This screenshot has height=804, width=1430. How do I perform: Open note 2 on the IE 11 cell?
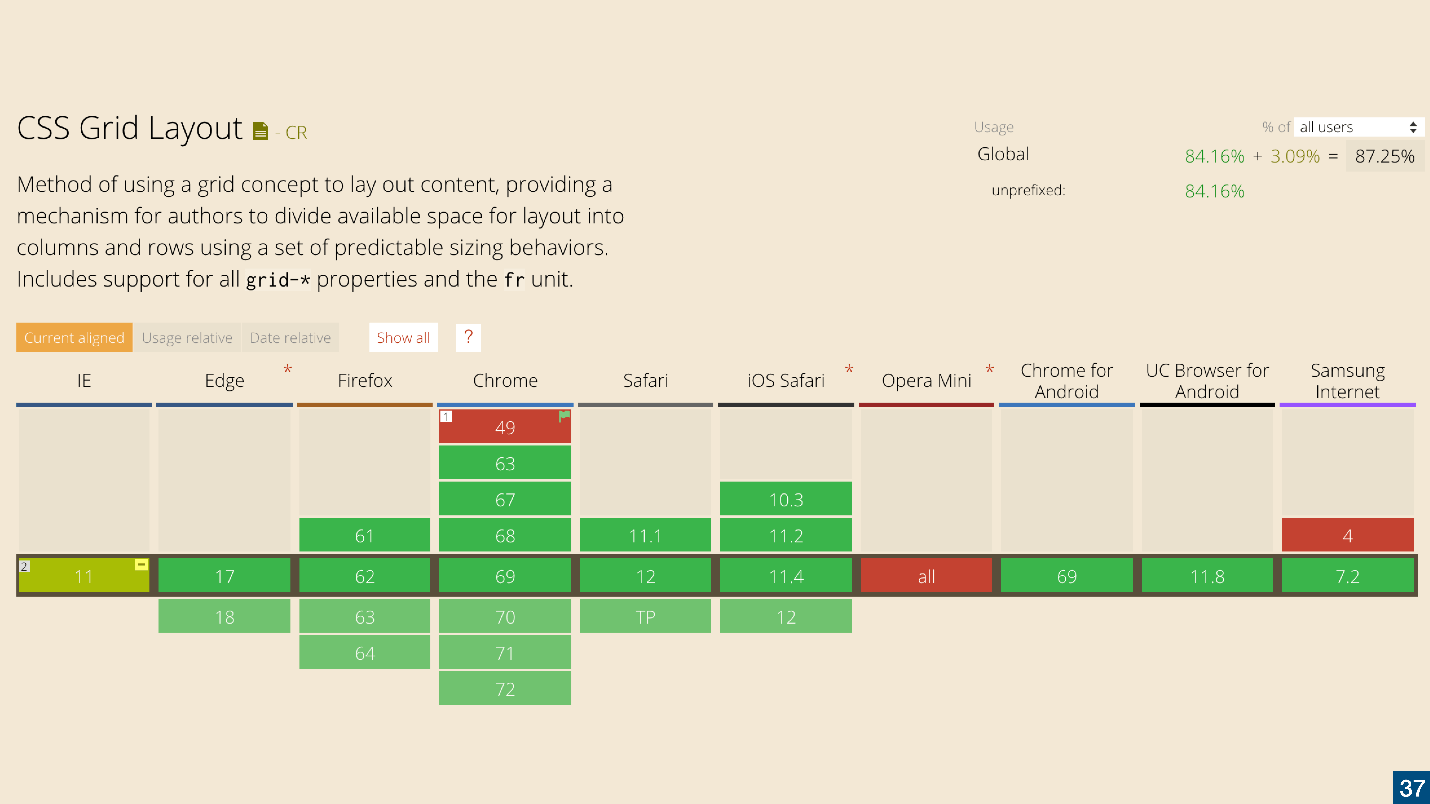pos(23,566)
